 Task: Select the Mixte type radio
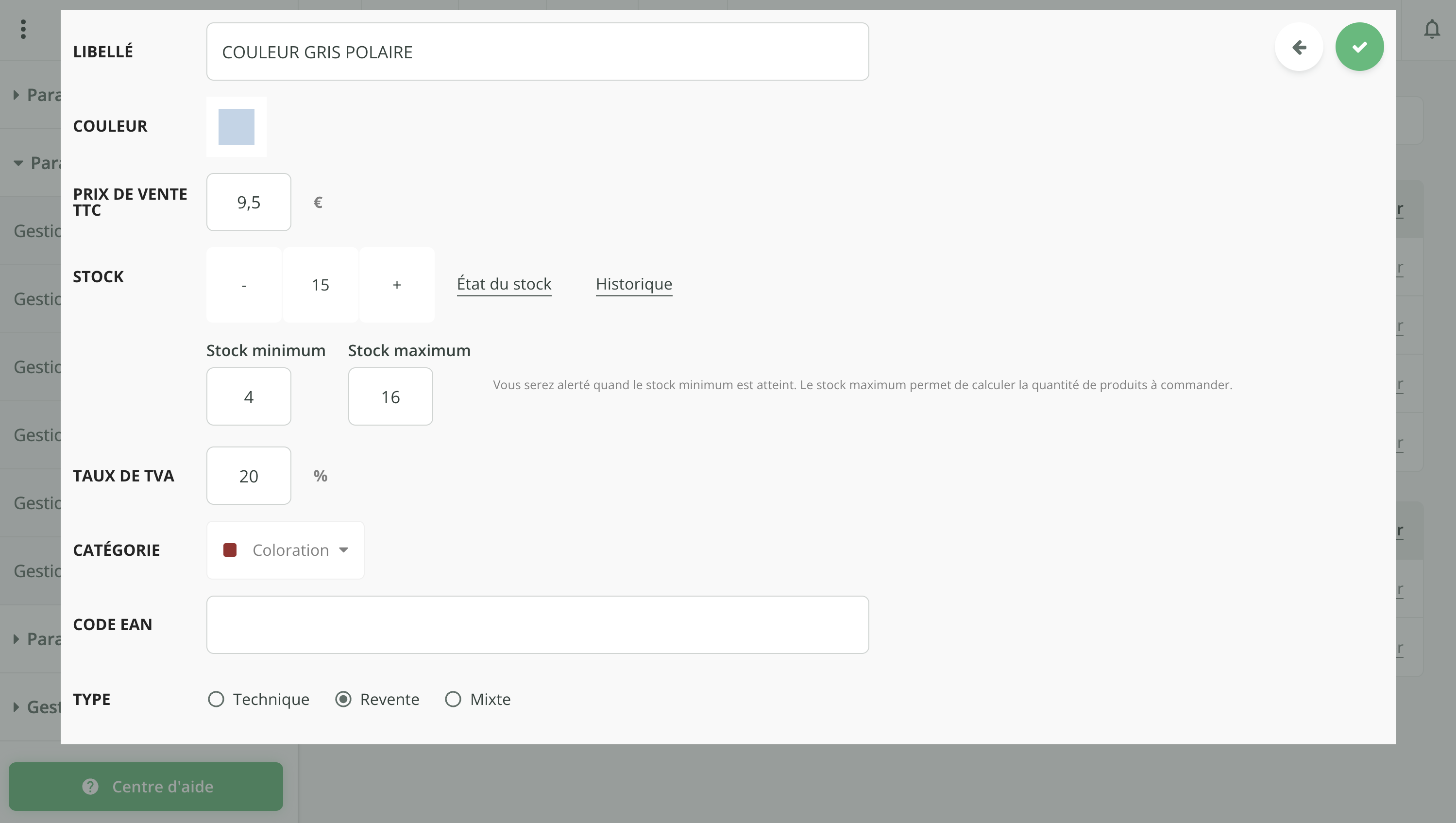click(453, 699)
